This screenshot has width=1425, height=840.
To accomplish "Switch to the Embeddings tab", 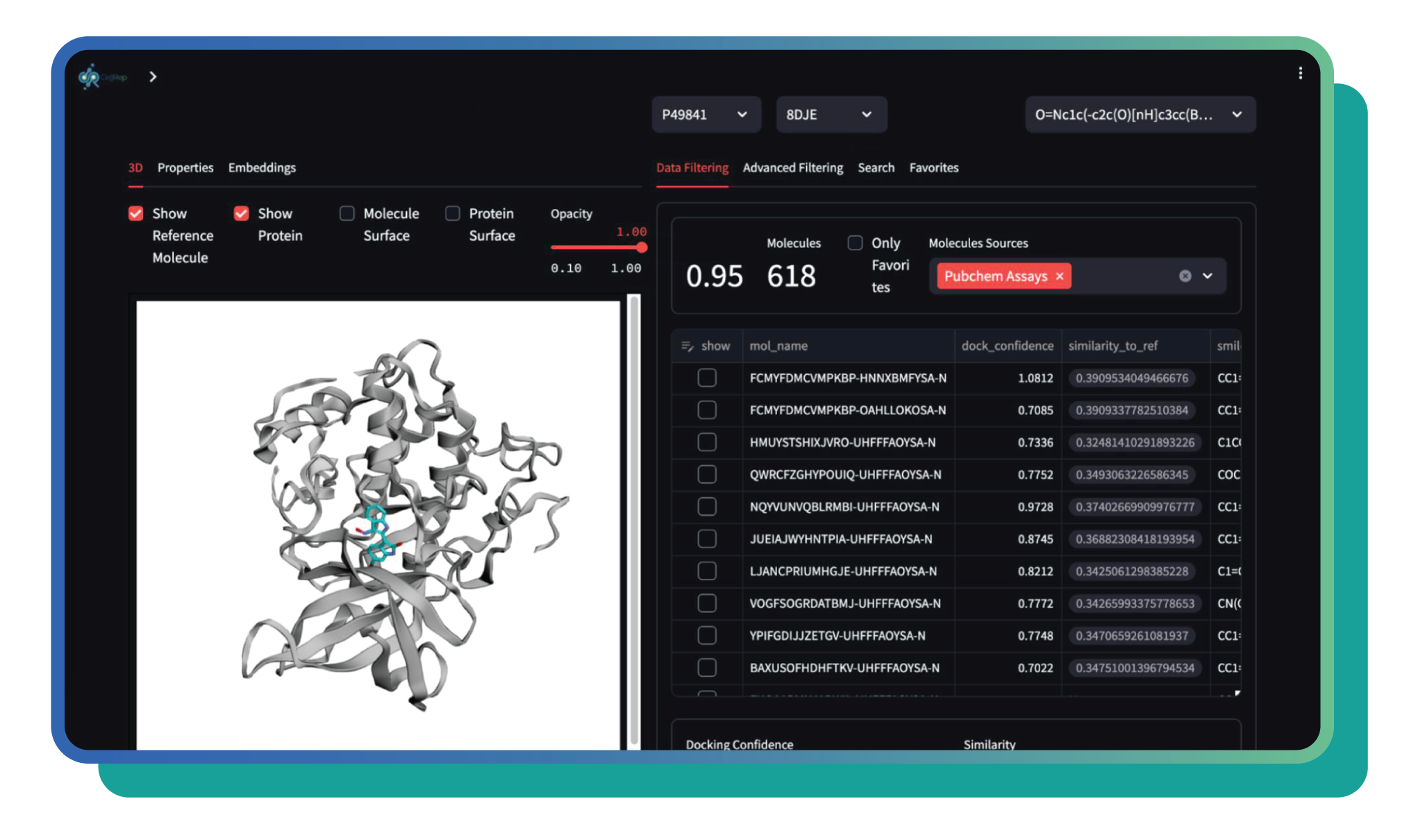I will click(262, 168).
